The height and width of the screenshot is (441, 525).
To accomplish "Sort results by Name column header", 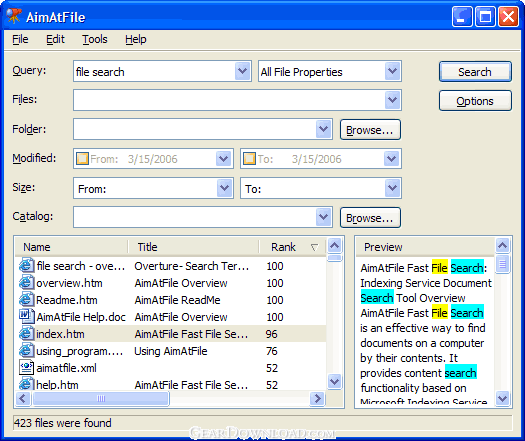I will (71, 247).
